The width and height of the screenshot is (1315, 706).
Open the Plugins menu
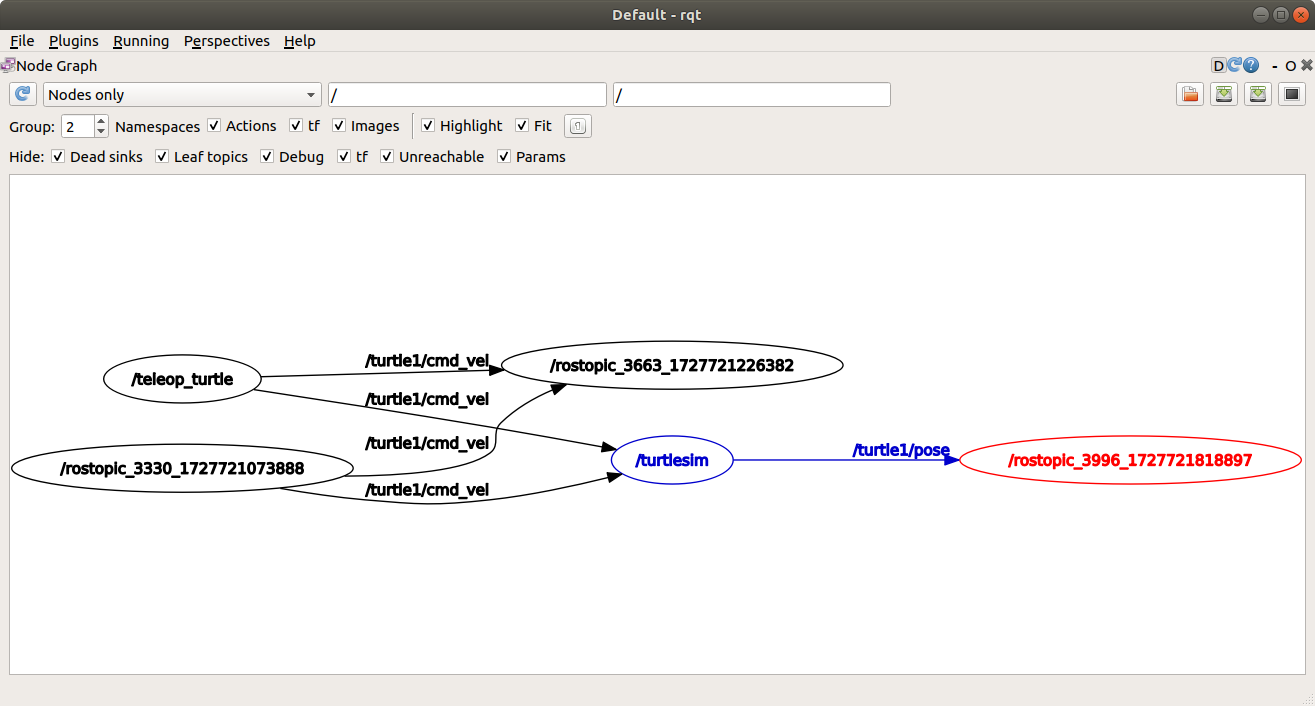pos(74,41)
